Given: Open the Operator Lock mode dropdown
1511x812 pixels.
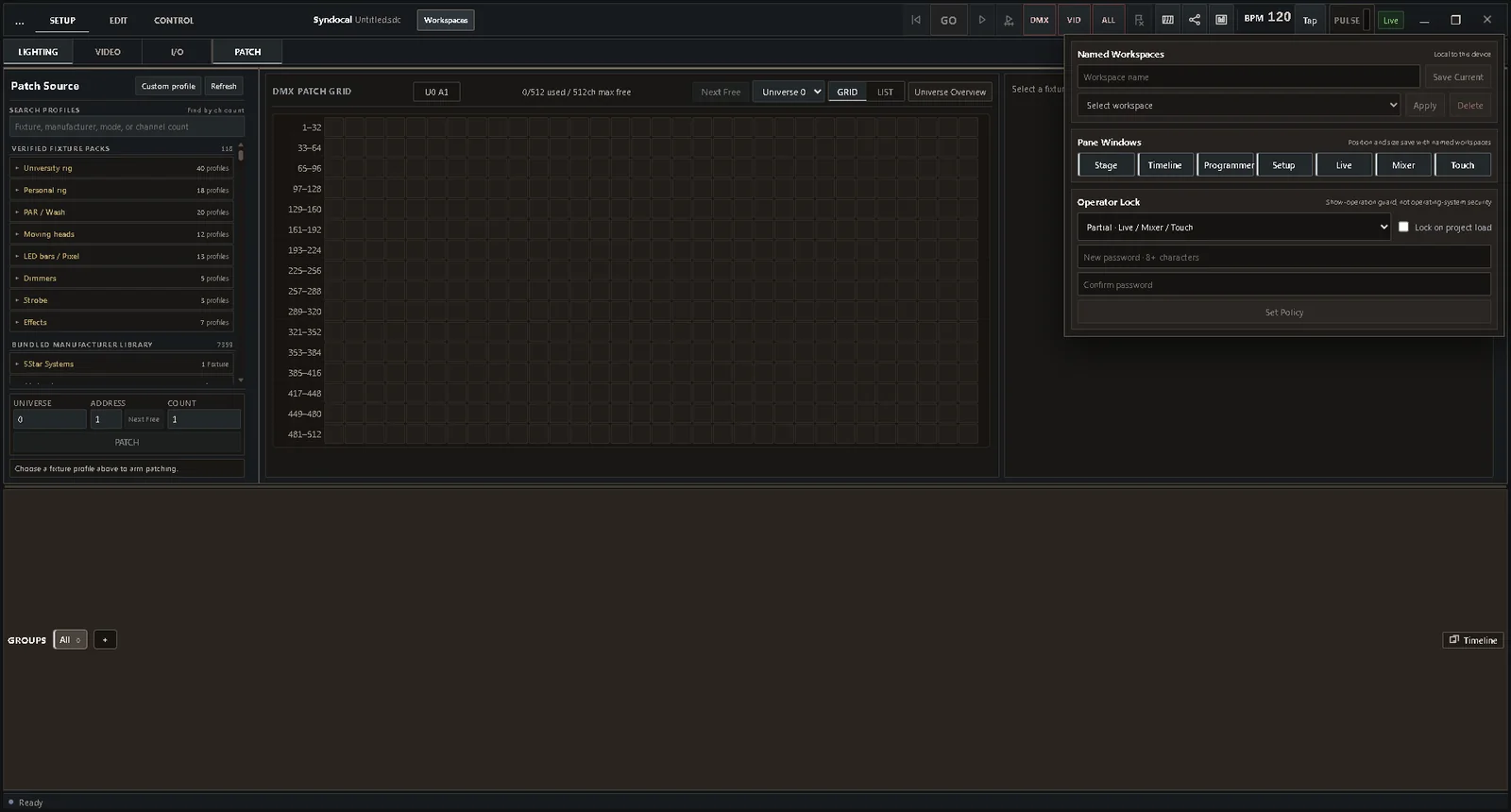Looking at the screenshot, I should (x=1233, y=228).
